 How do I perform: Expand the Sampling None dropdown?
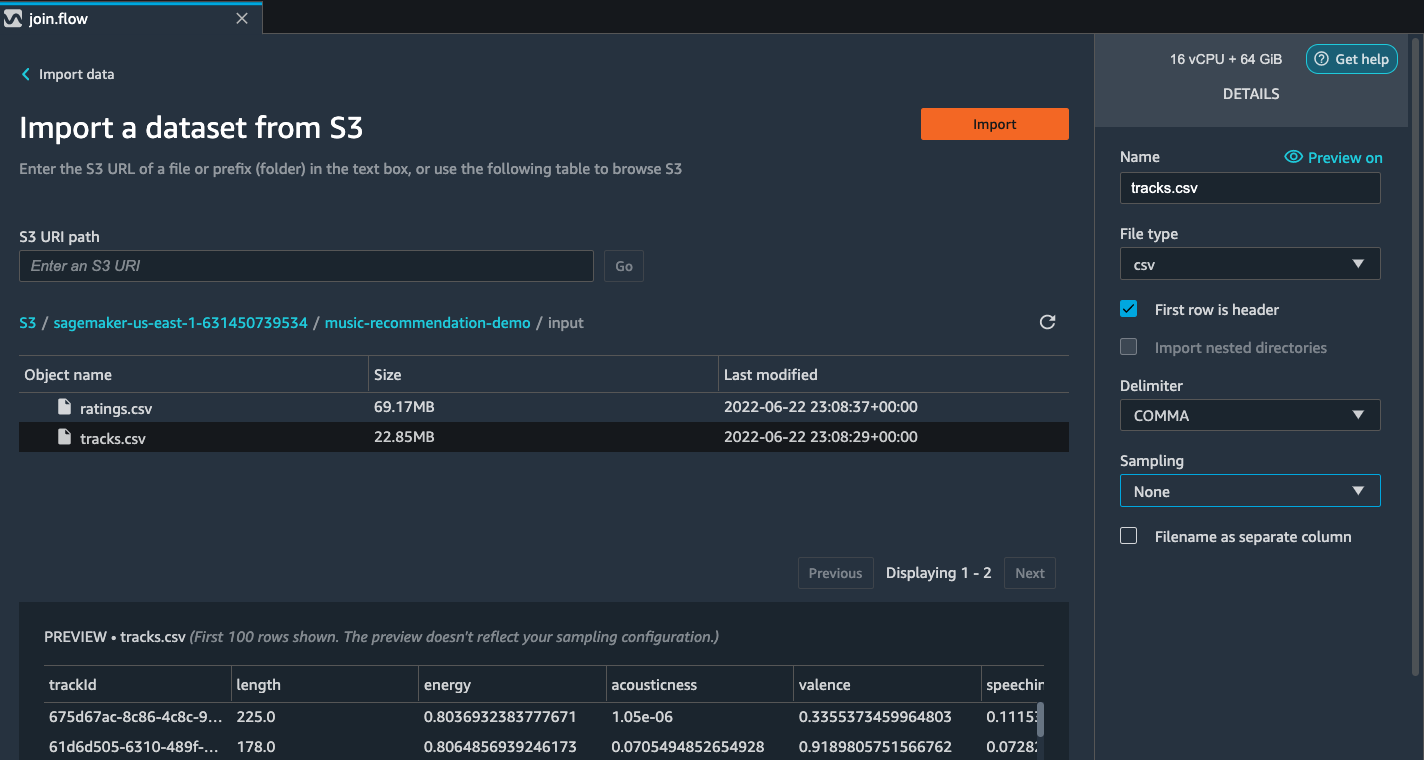[x=1250, y=491]
